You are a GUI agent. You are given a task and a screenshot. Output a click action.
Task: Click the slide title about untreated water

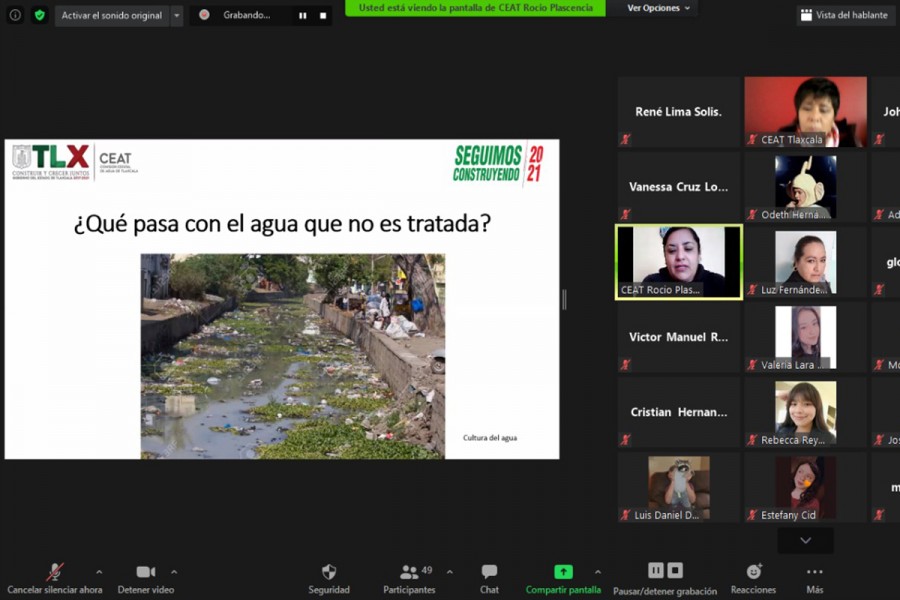coord(282,223)
